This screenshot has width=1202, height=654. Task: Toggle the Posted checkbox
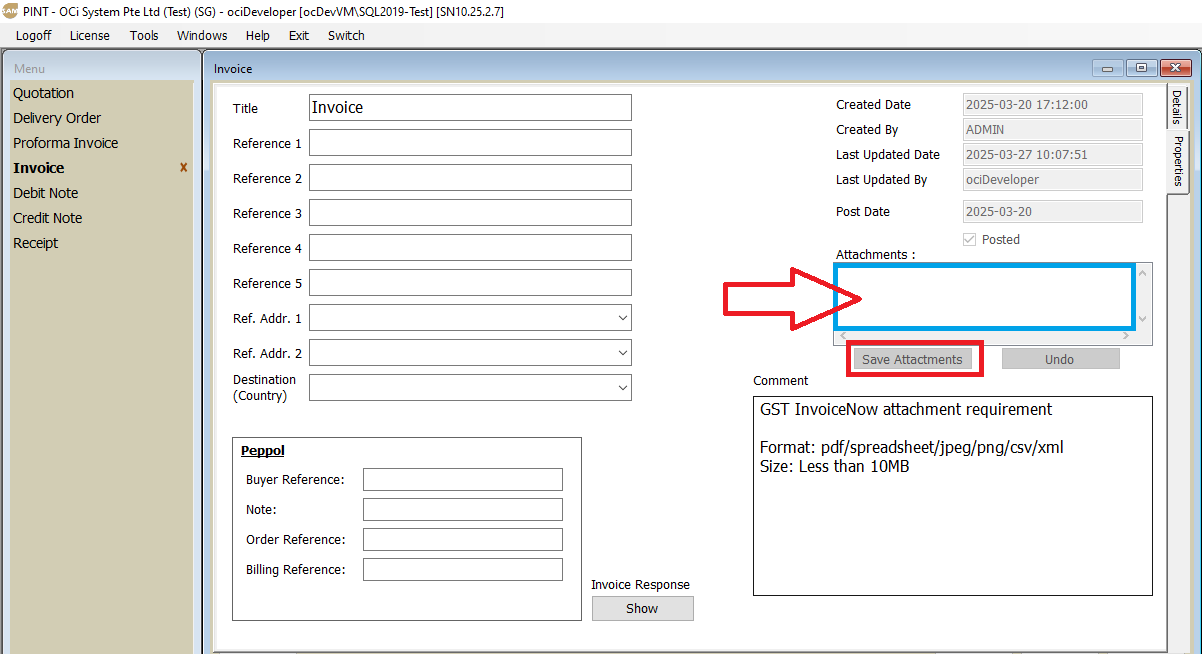(968, 240)
